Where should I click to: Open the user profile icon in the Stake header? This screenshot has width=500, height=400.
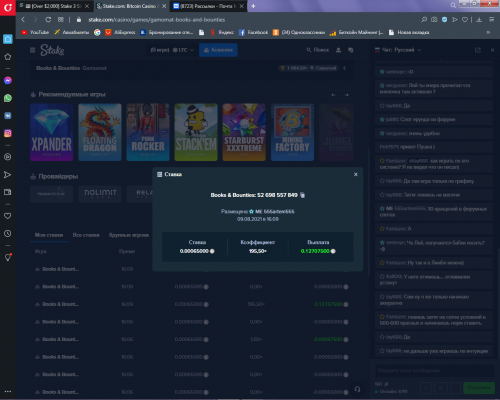338,50
